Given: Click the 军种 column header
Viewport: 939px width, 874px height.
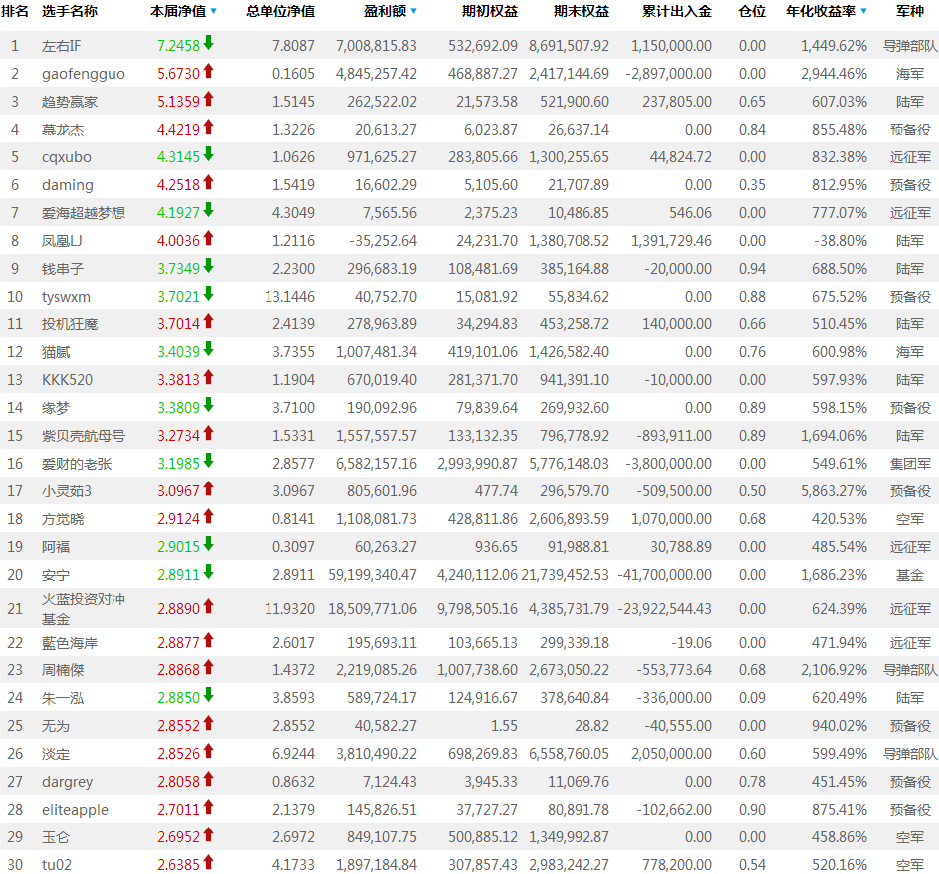Looking at the screenshot, I should click(x=910, y=11).
